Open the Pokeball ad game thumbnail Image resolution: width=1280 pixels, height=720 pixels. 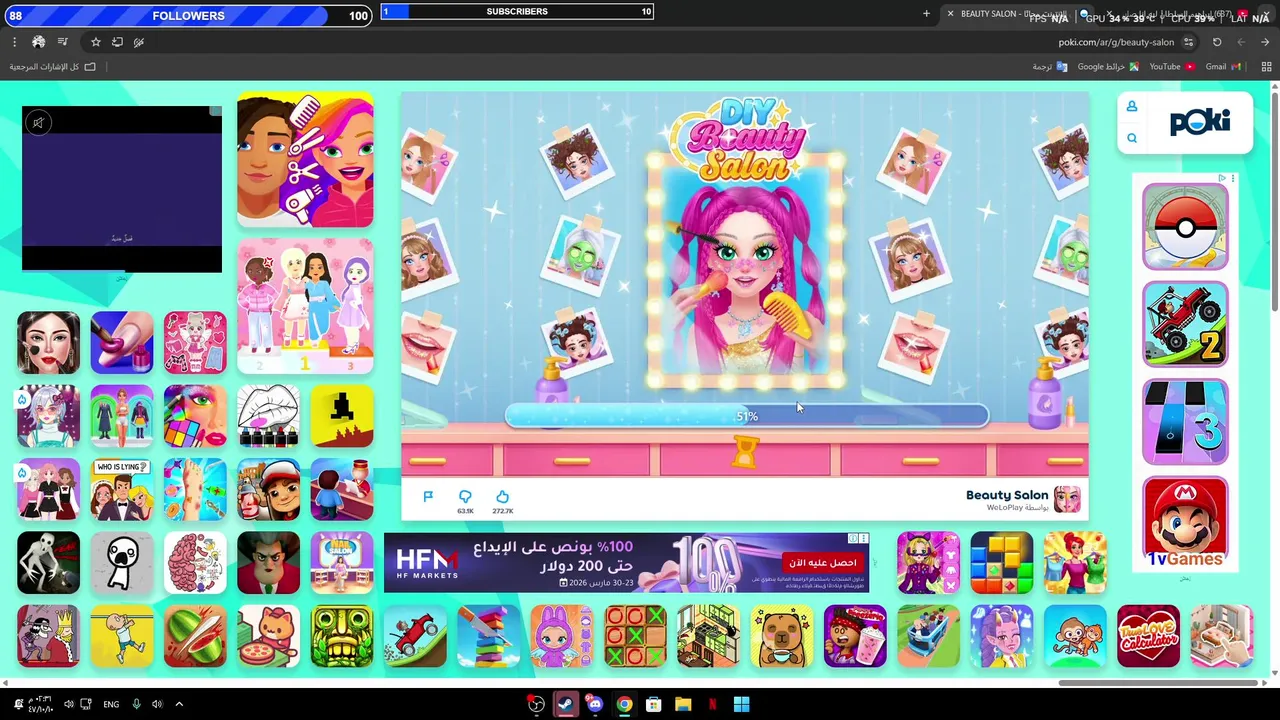(1185, 227)
